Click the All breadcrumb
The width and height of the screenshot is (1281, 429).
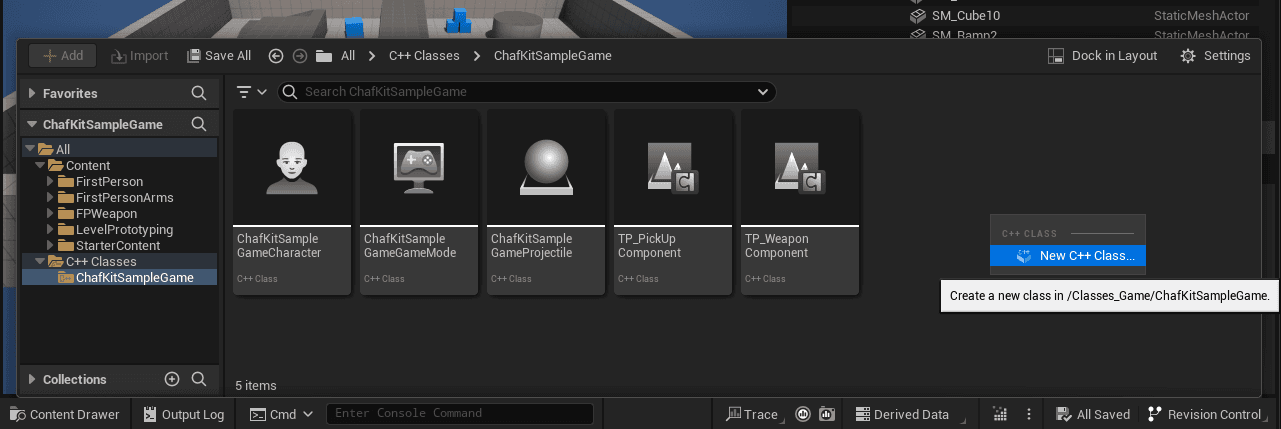348,56
